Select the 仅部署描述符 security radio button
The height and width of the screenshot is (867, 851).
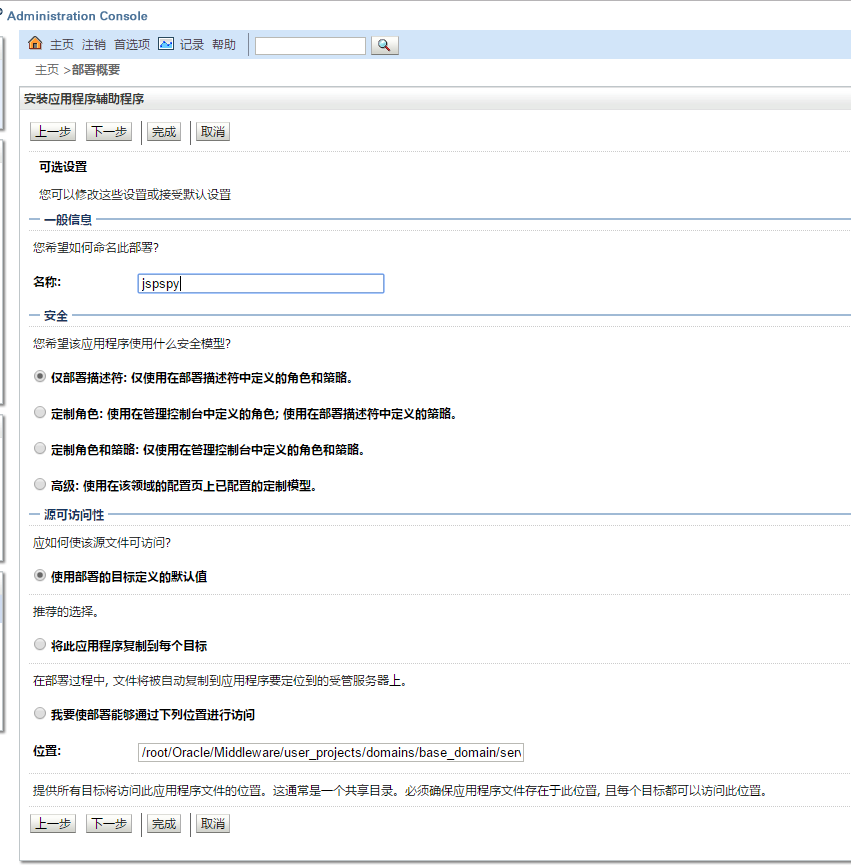pos(40,377)
